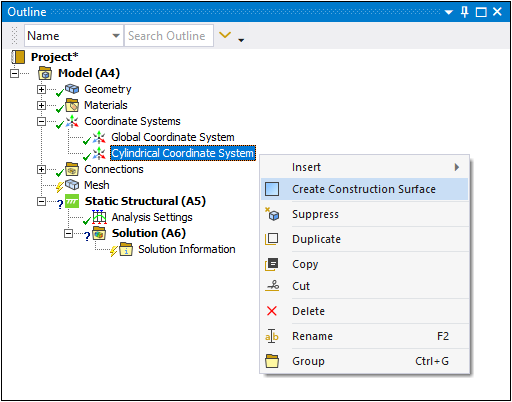The width and height of the screenshot is (512, 402).
Task: Click red X Delete icon
Action: pos(272,311)
